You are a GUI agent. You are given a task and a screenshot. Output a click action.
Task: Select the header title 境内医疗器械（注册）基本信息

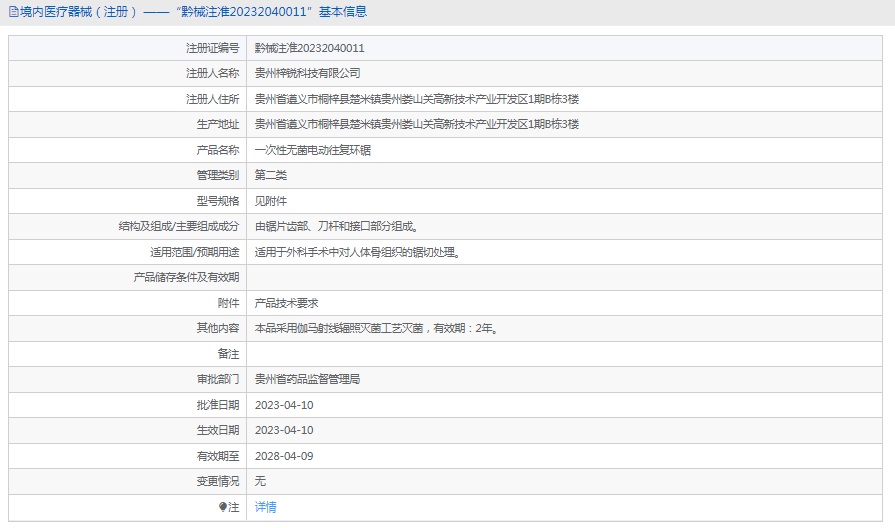[x=193, y=12]
